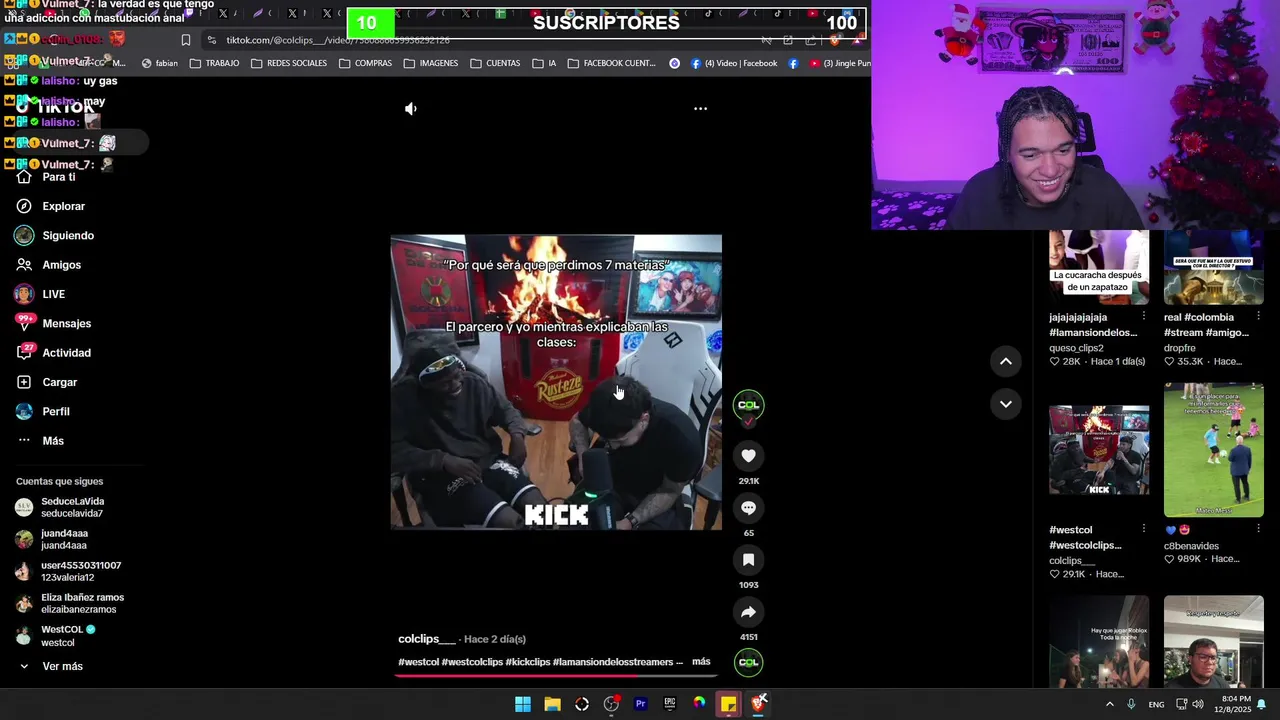
Task: Pause the playing TikTok video
Action: pyautogui.click(x=556, y=382)
